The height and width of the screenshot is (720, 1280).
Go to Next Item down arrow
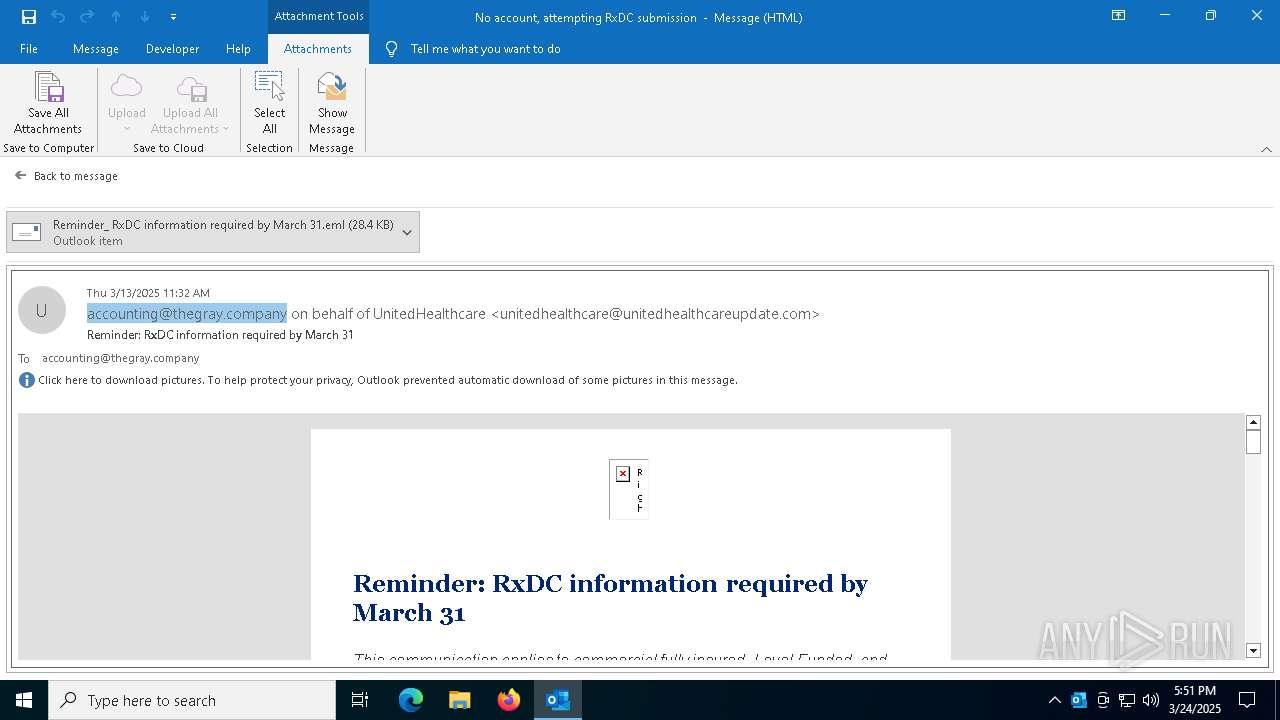click(x=145, y=16)
